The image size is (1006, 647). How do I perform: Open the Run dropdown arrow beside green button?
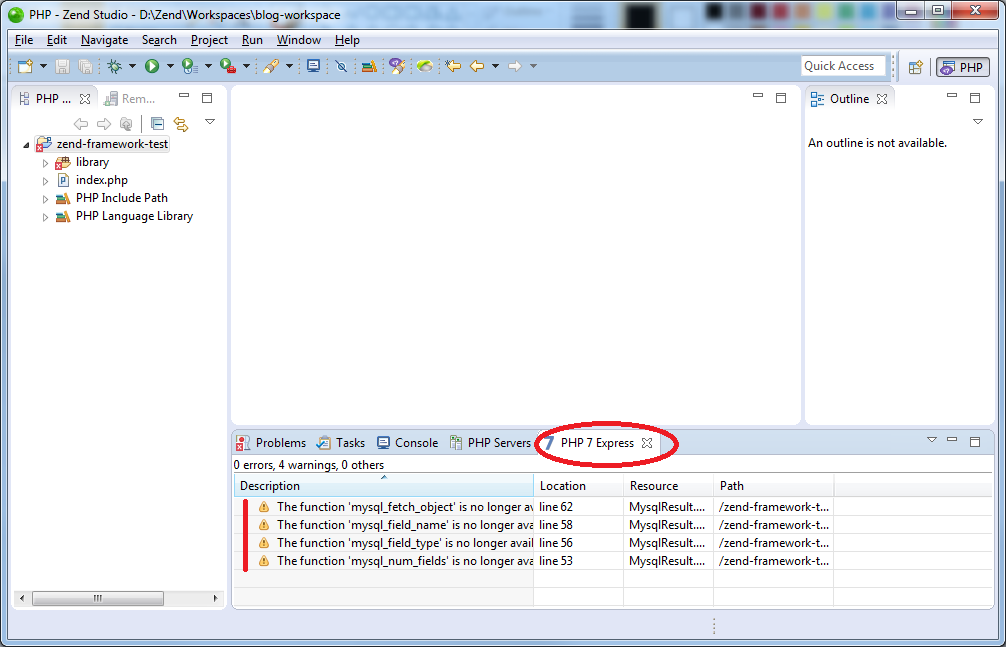point(170,65)
